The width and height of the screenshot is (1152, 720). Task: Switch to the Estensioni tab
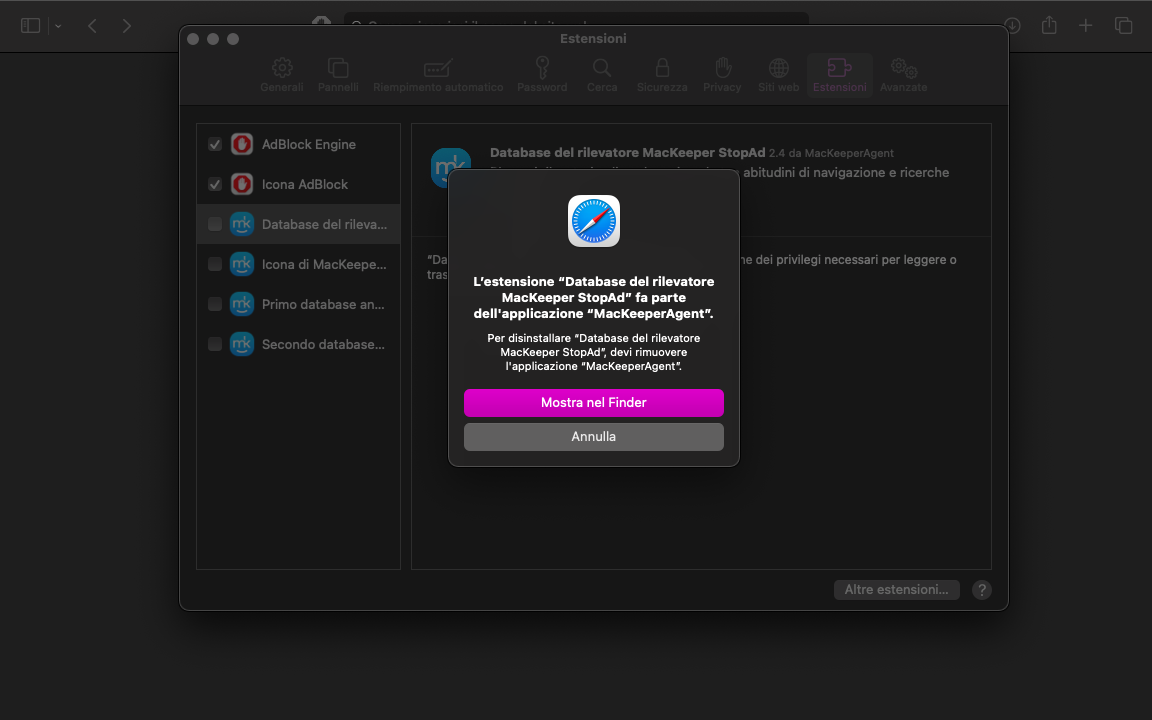(839, 74)
